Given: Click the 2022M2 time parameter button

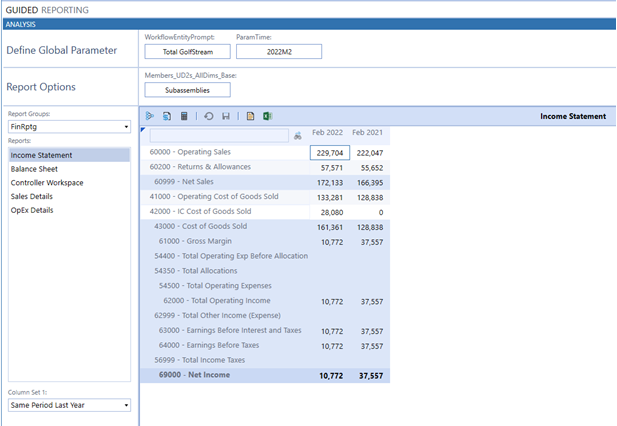Looking at the screenshot, I should [x=279, y=52].
